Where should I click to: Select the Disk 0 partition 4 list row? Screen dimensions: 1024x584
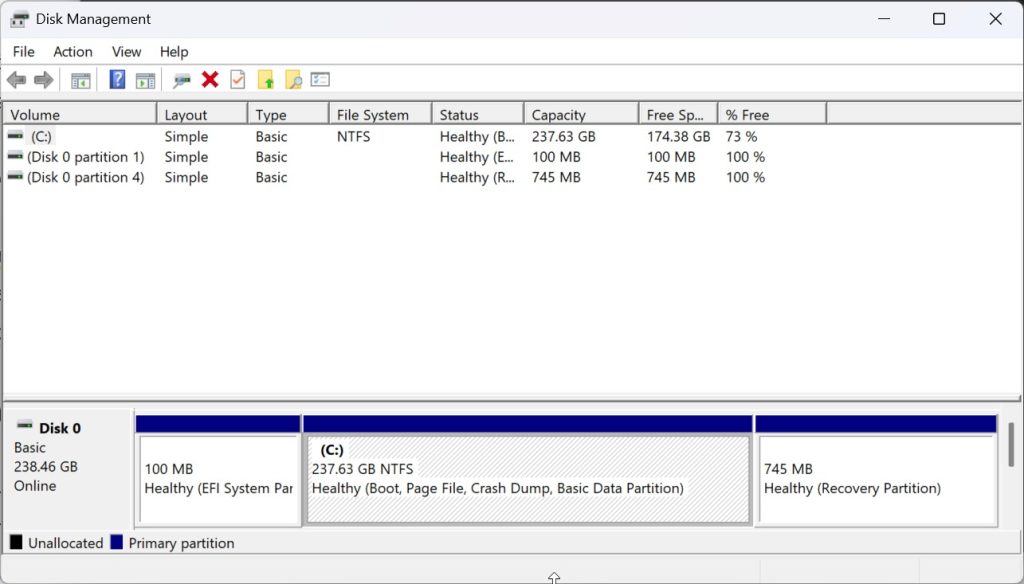click(x=85, y=178)
